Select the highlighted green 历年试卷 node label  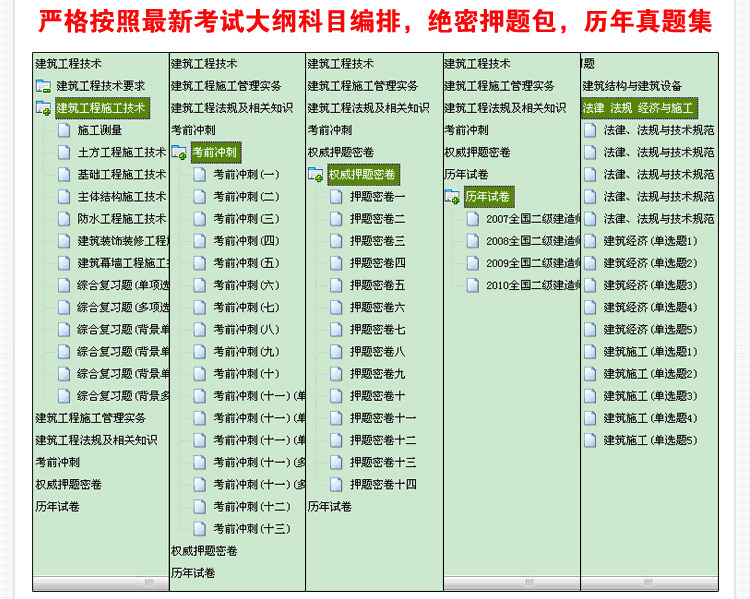pos(489,197)
